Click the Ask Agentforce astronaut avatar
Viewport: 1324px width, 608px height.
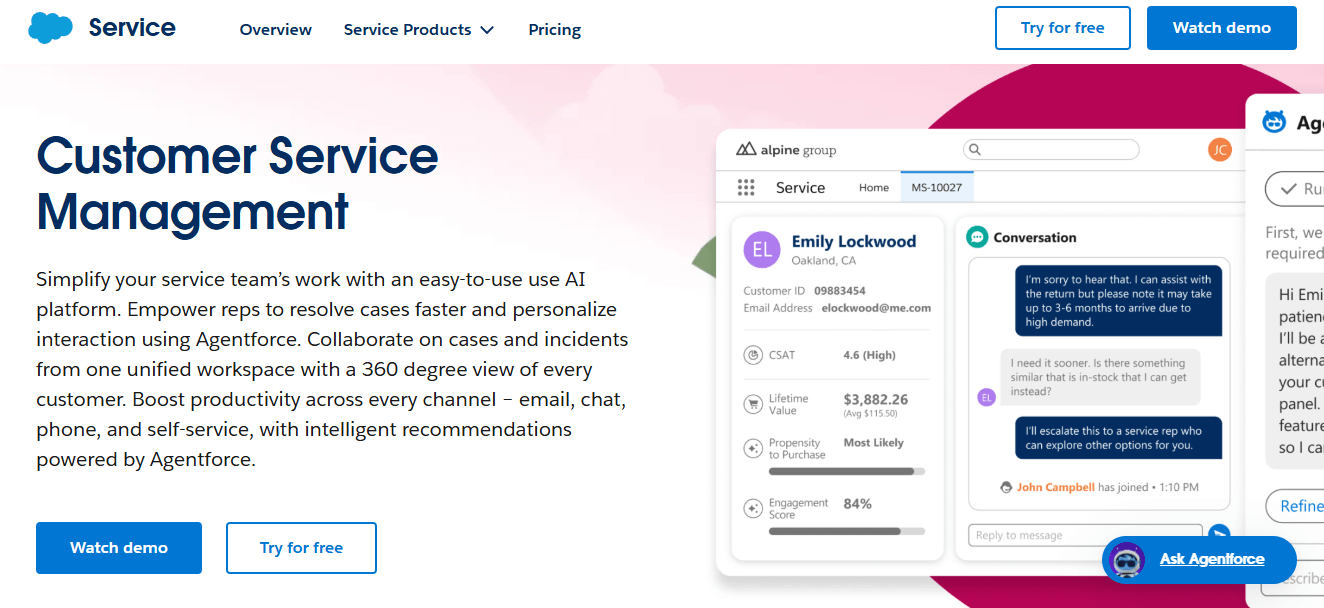pos(1126,559)
